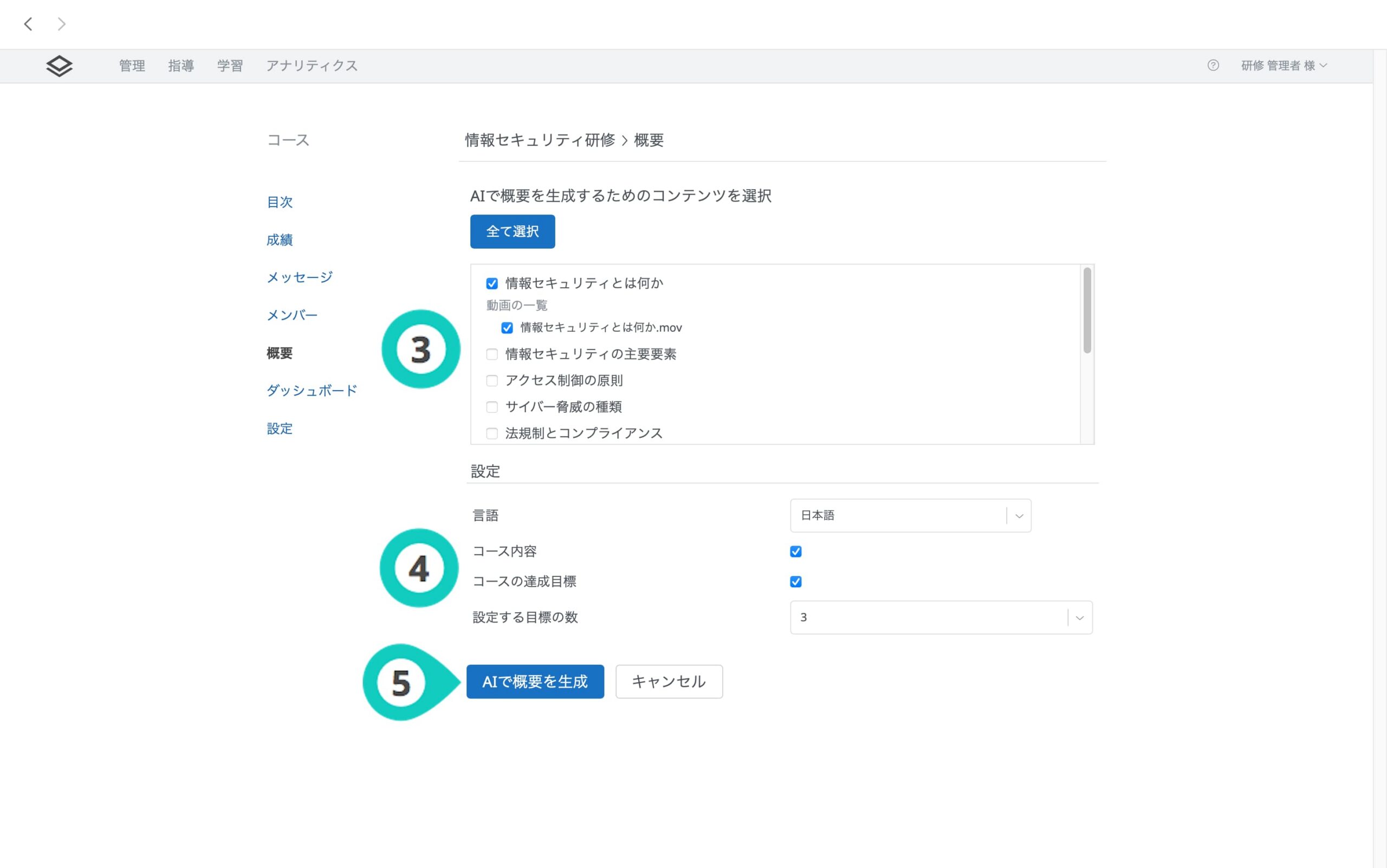1387x868 pixels.
Task: Uncheck 情報セキュリティとは何か checkbox
Action: pos(492,283)
